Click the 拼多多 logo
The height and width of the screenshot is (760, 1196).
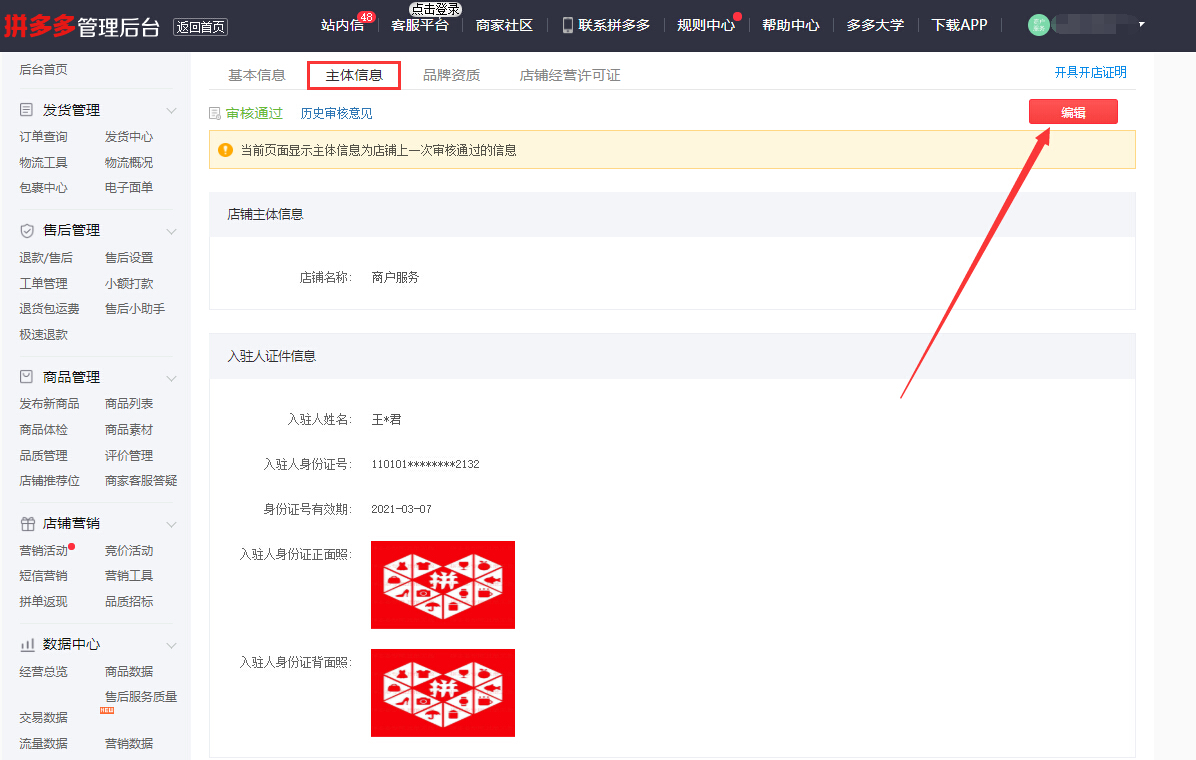coord(40,25)
